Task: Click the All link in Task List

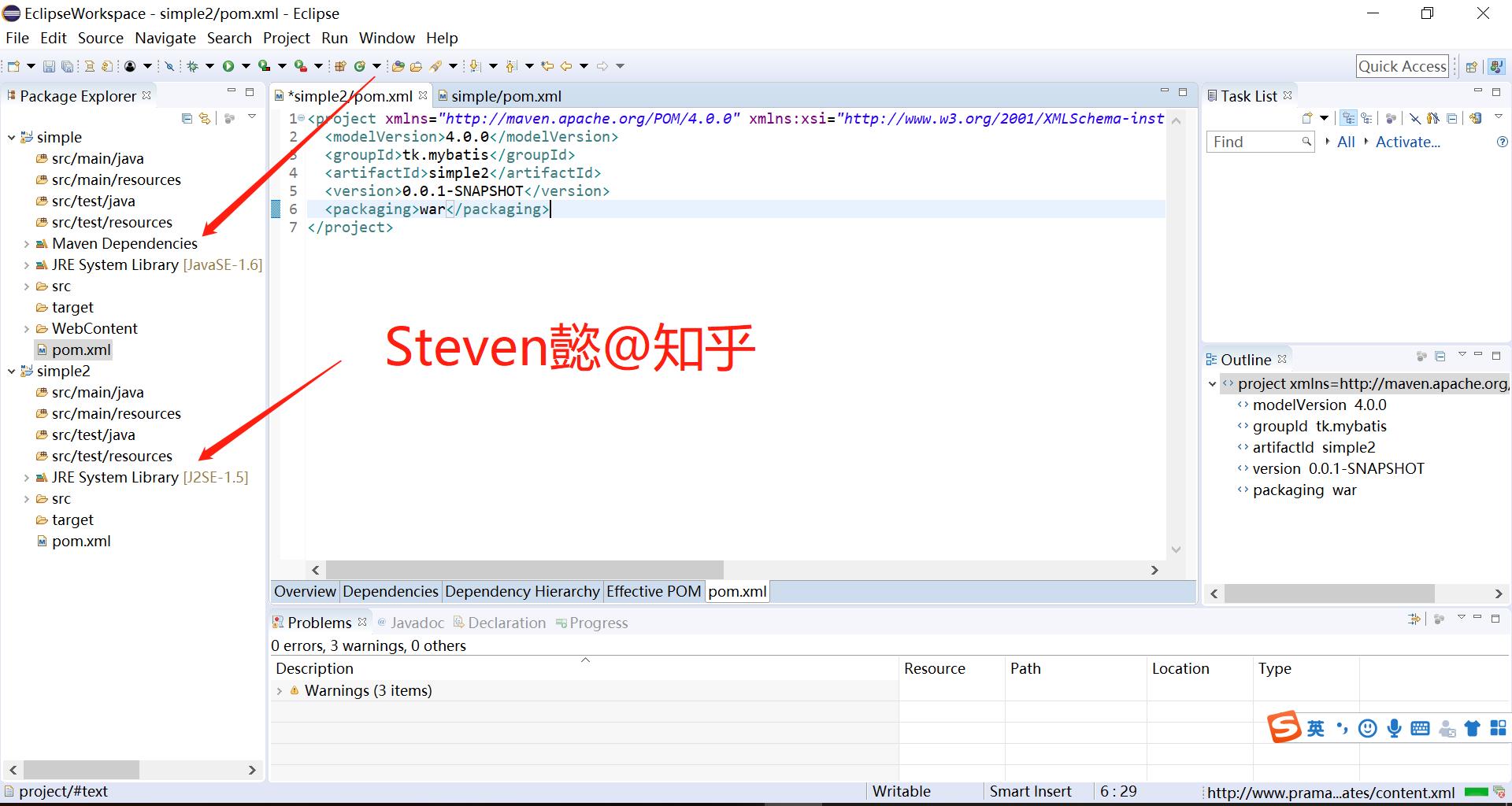Action: click(1345, 142)
